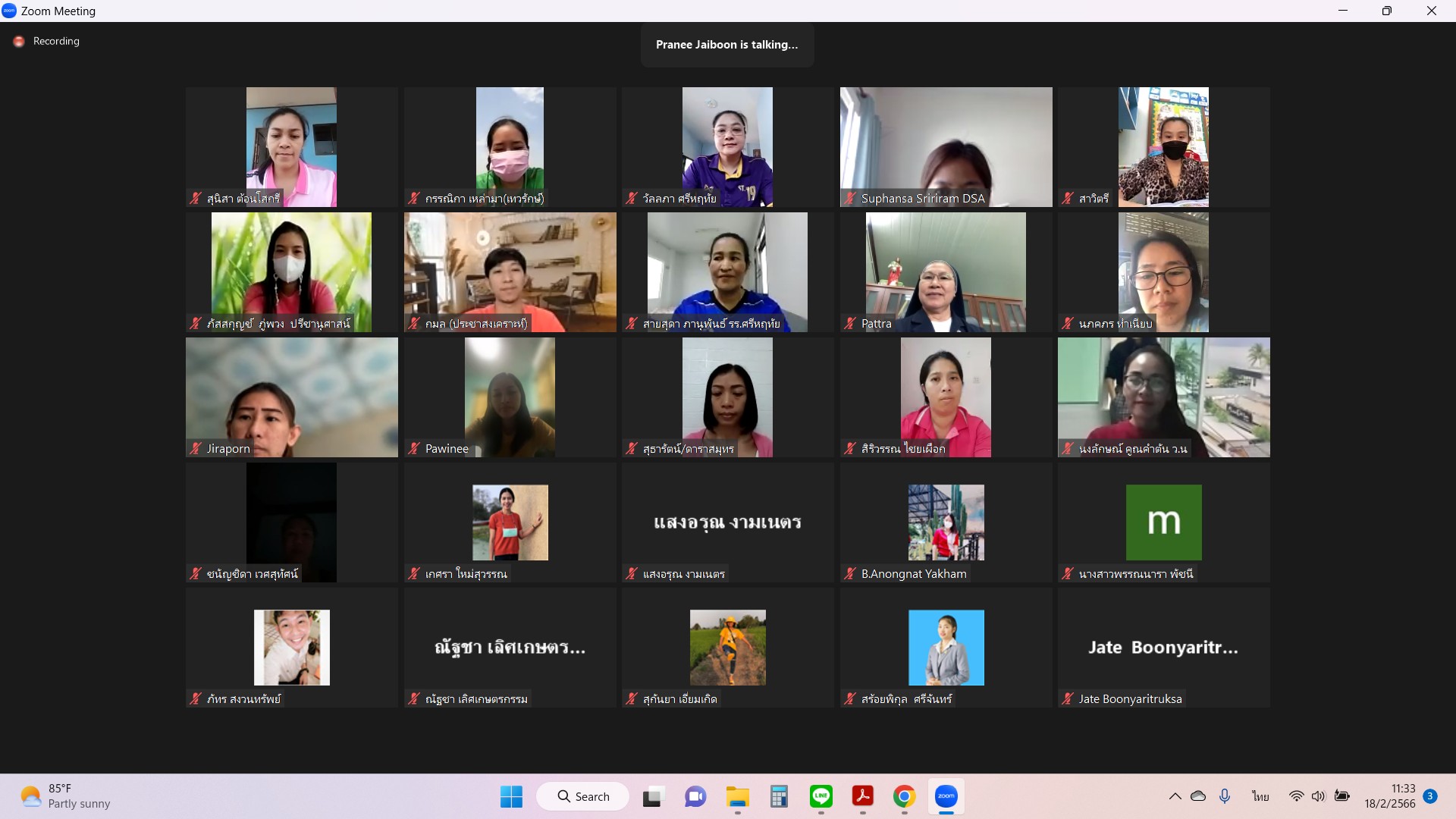Click the OneDrive cloud tray icon
The height and width of the screenshot is (819, 1456).
coord(1198,796)
